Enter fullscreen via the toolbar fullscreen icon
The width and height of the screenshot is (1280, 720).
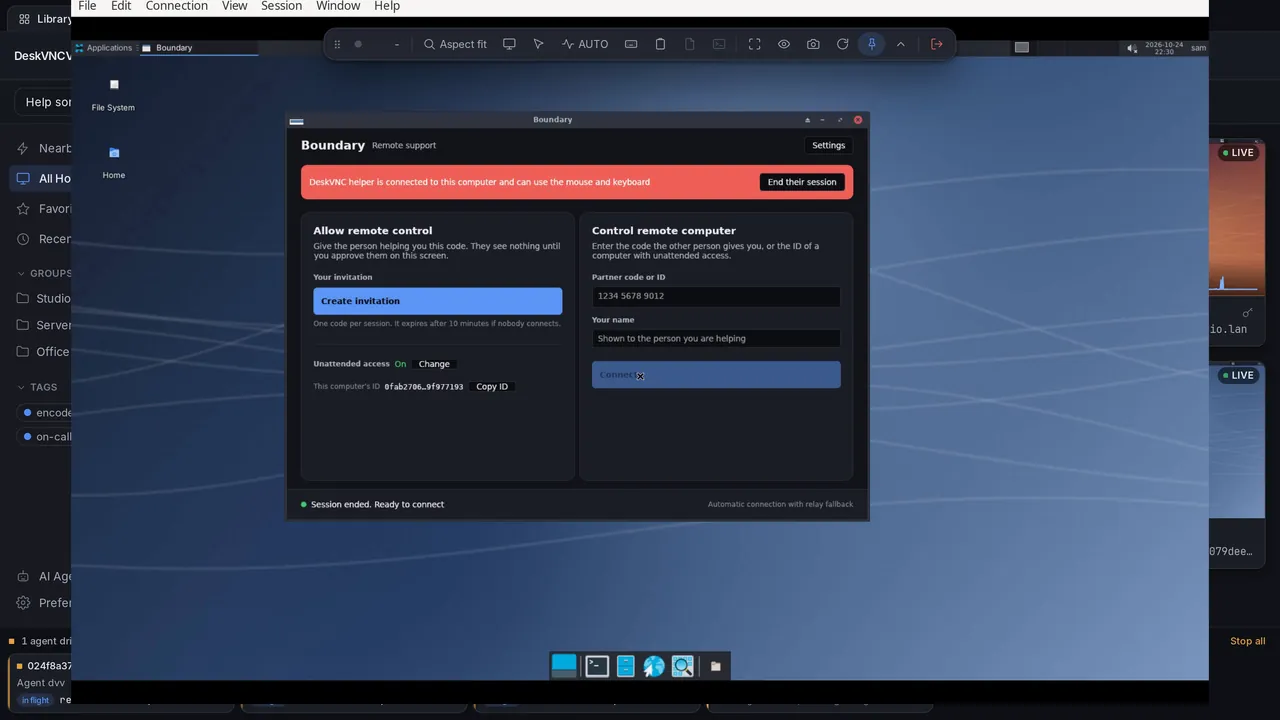(x=755, y=44)
